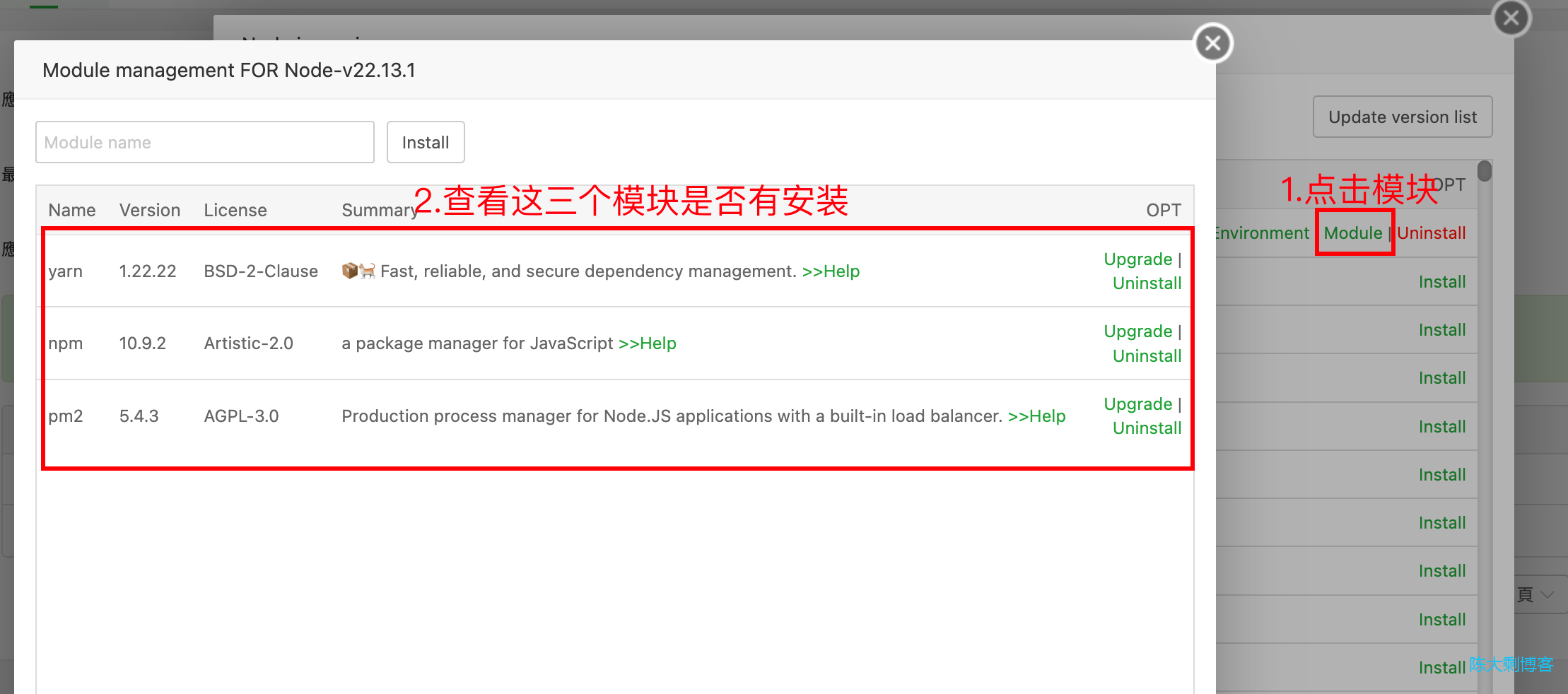Click the Version column header

(x=150, y=211)
